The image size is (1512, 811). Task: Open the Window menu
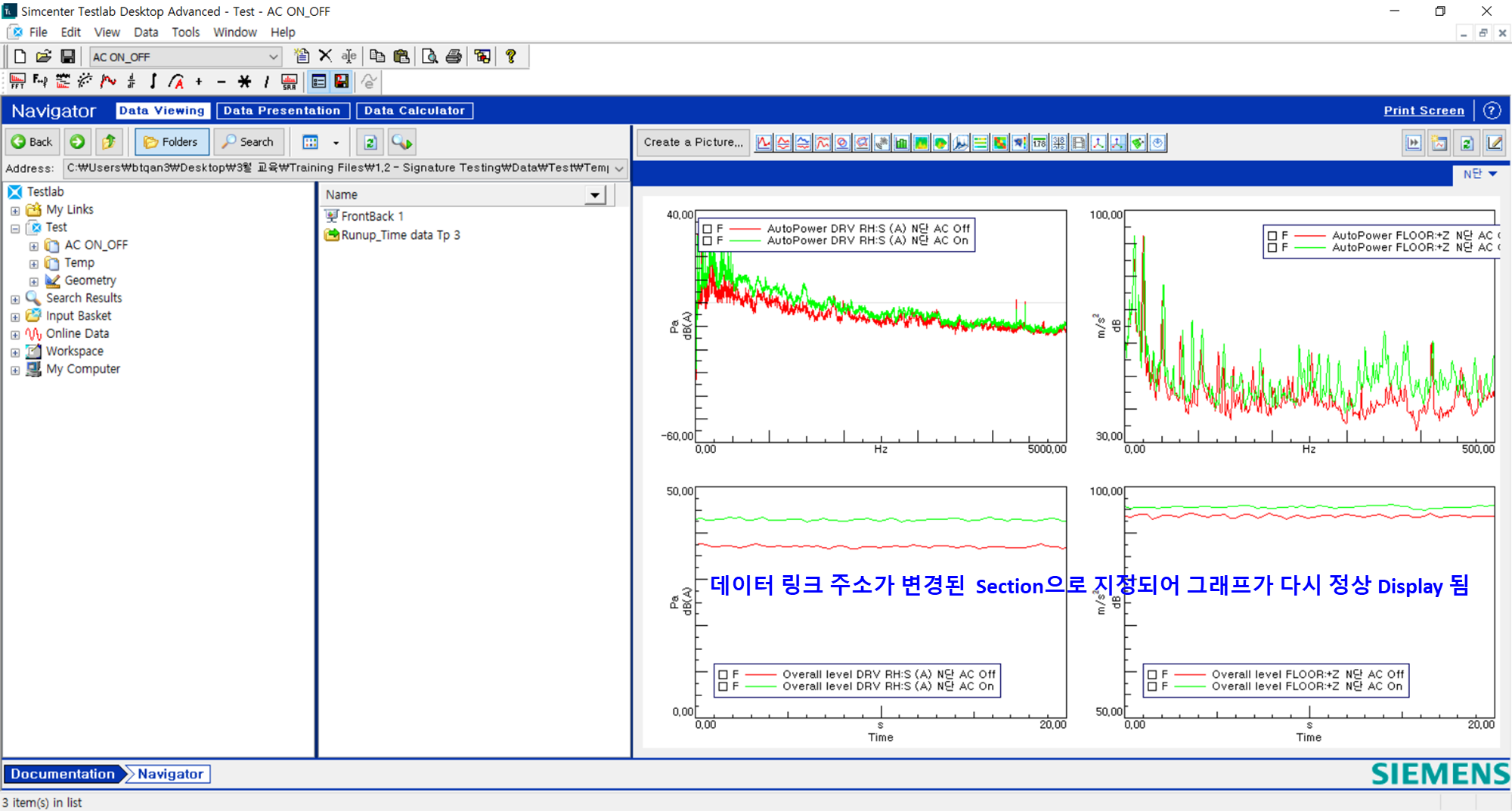[235, 32]
